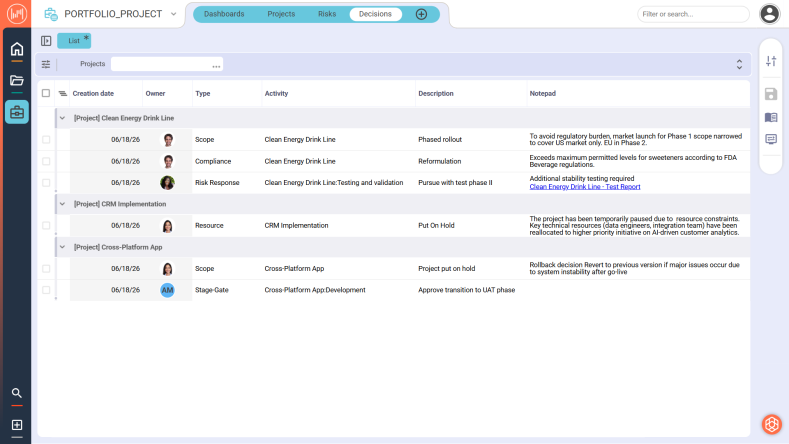Click the portfolio icon beside PORTFOLIO_PROJECT
Image resolution: width=789 pixels, height=444 pixels.
click(51, 14)
